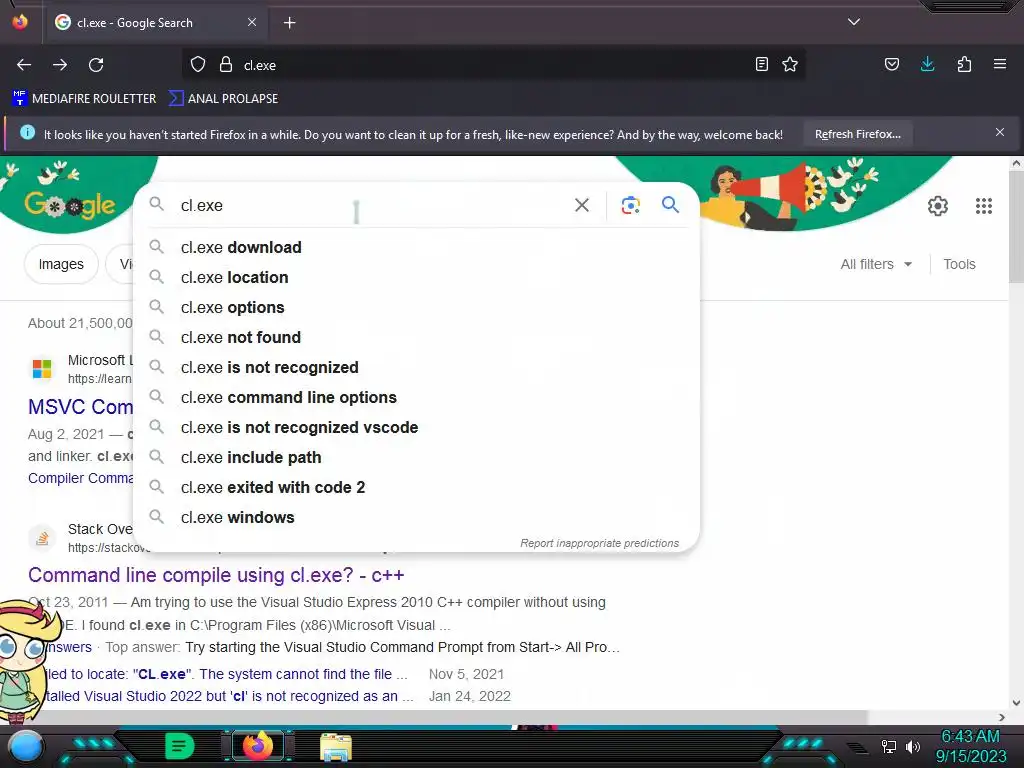Clear the search text with the X icon

(582, 205)
